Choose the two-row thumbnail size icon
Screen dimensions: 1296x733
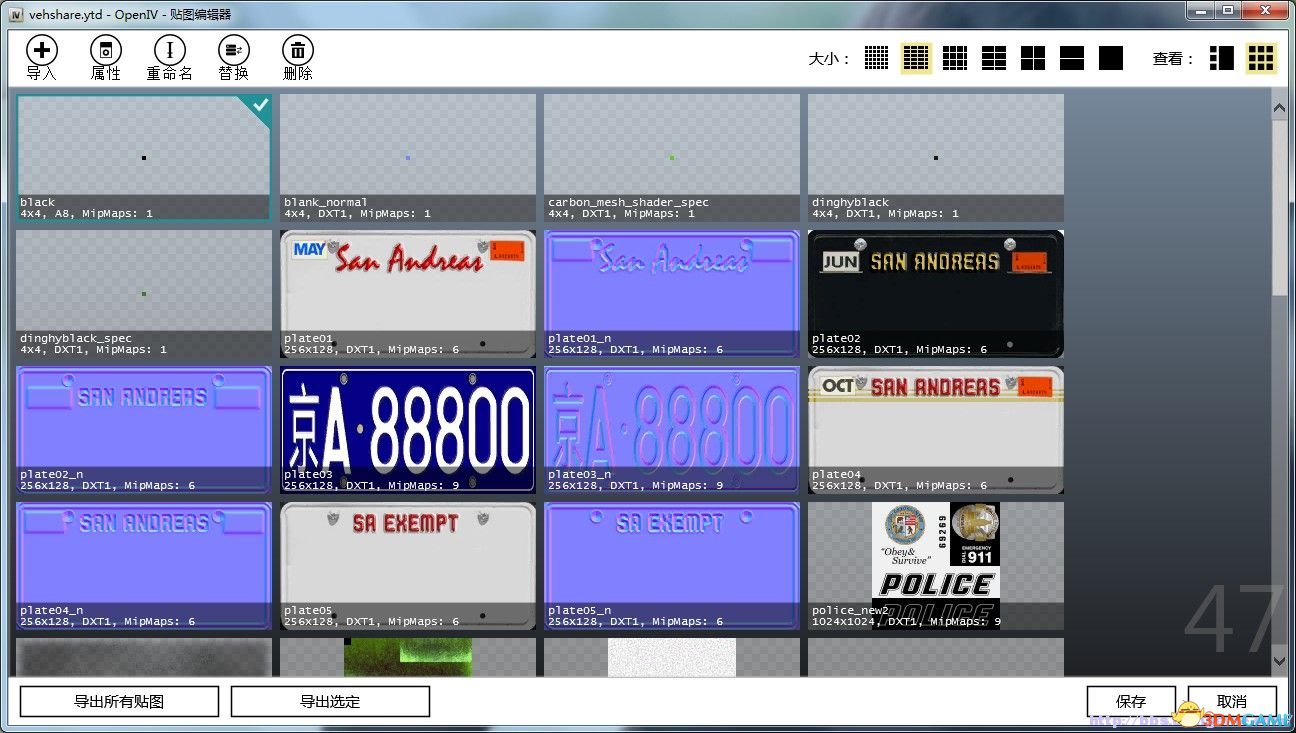coord(1072,58)
